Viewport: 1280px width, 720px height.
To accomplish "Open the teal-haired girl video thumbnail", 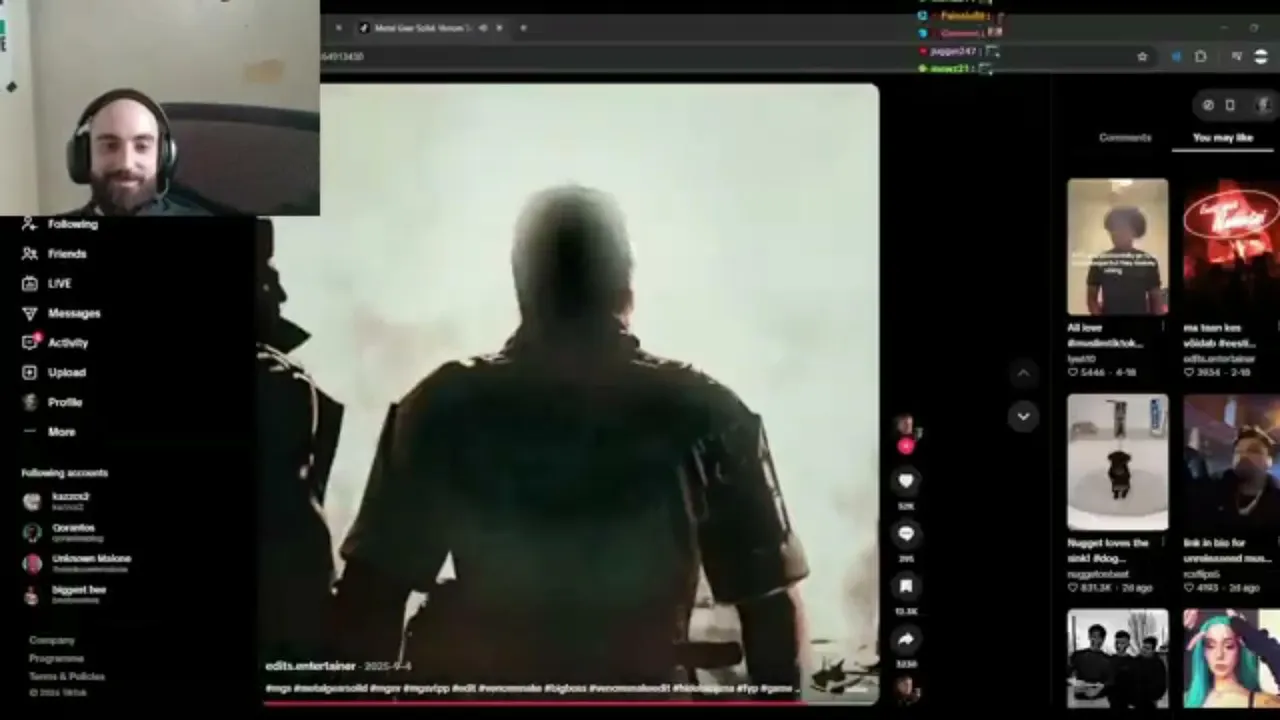I will pos(1231,658).
